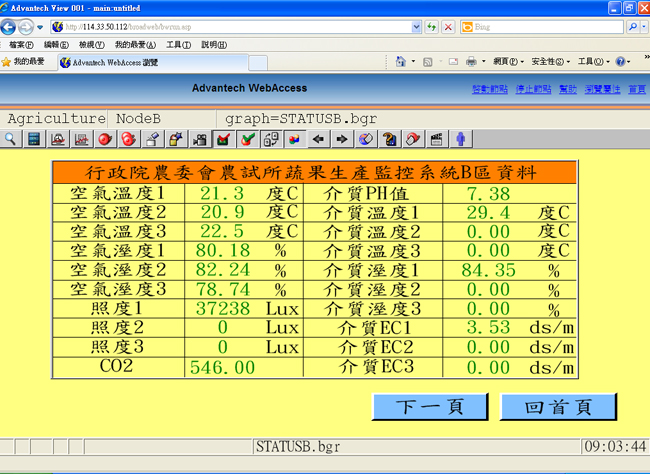The width and height of the screenshot is (650, 474).
Task: Expand the blue help icon dropdown
Action: pos(629,62)
